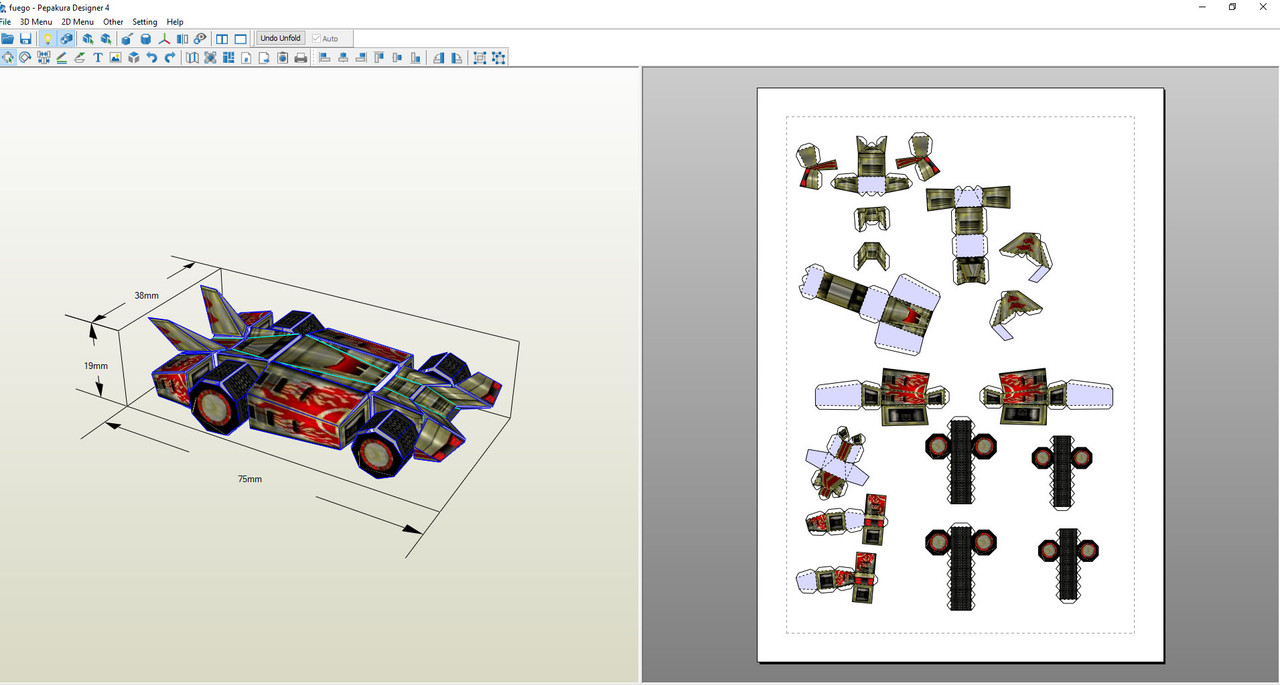Viewport: 1280px width, 685px height.
Task: Open the 2D Menu
Action: [x=77, y=22]
